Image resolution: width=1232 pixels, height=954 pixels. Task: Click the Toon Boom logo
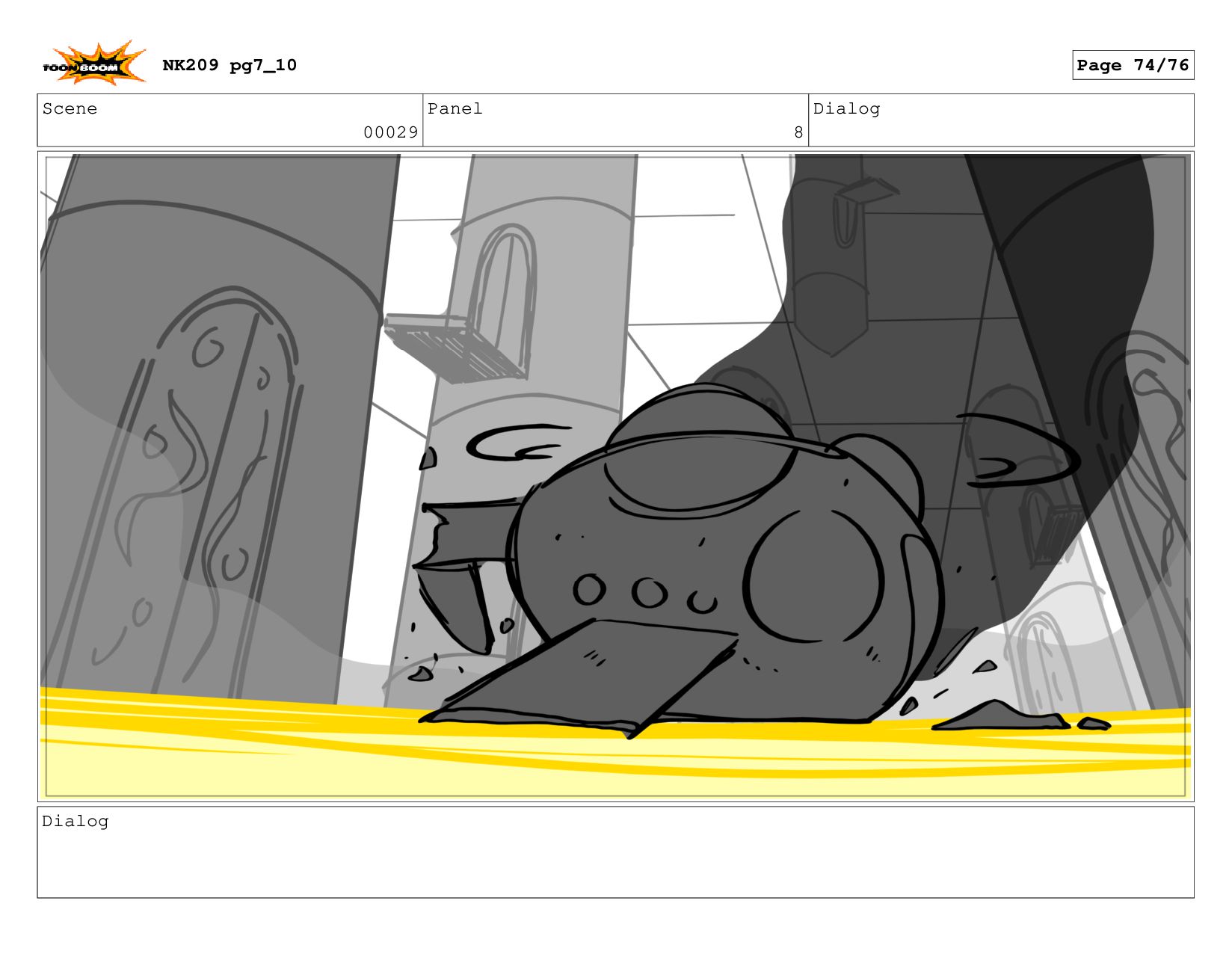click(93, 63)
